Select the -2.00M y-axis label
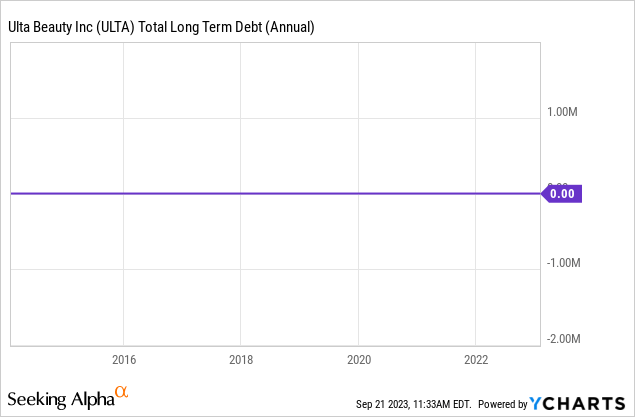The height and width of the screenshot is (417, 635). tap(563, 339)
